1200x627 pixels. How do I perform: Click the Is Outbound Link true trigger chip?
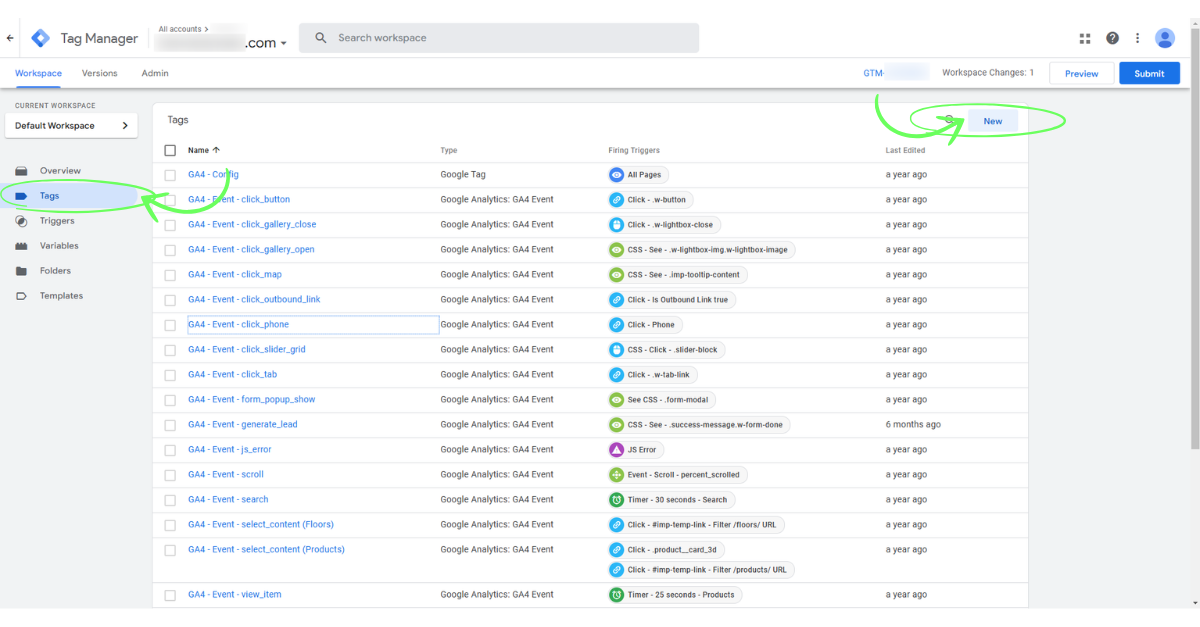coord(672,300)
